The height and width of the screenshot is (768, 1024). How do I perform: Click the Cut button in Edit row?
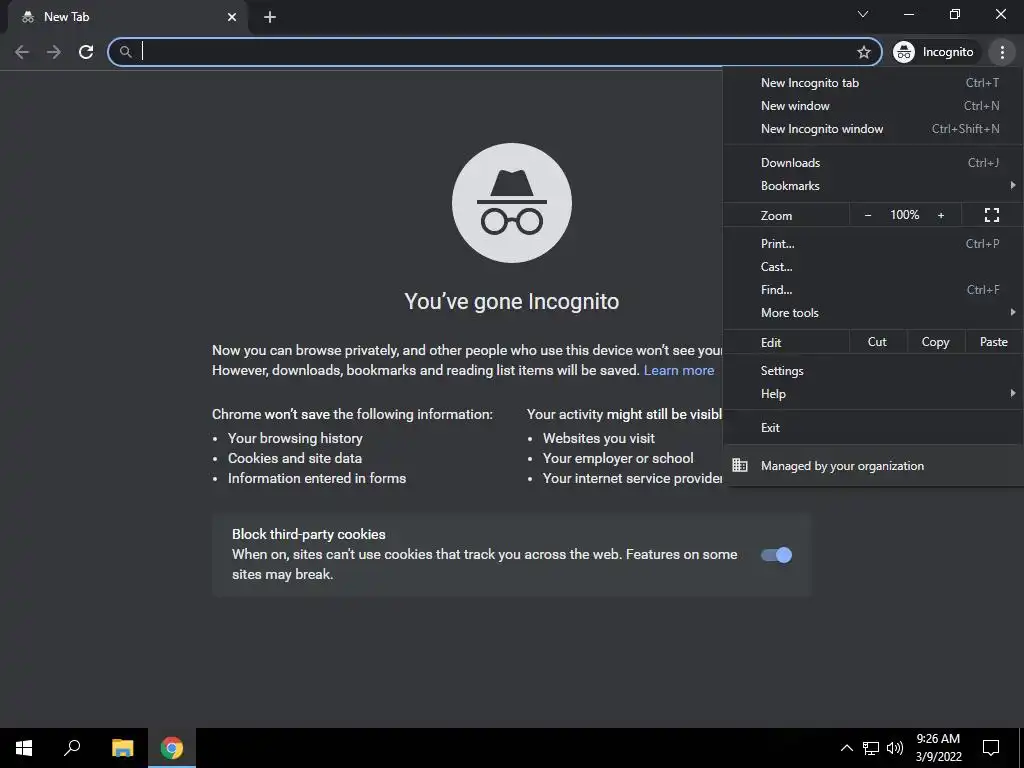click(877, 342)
